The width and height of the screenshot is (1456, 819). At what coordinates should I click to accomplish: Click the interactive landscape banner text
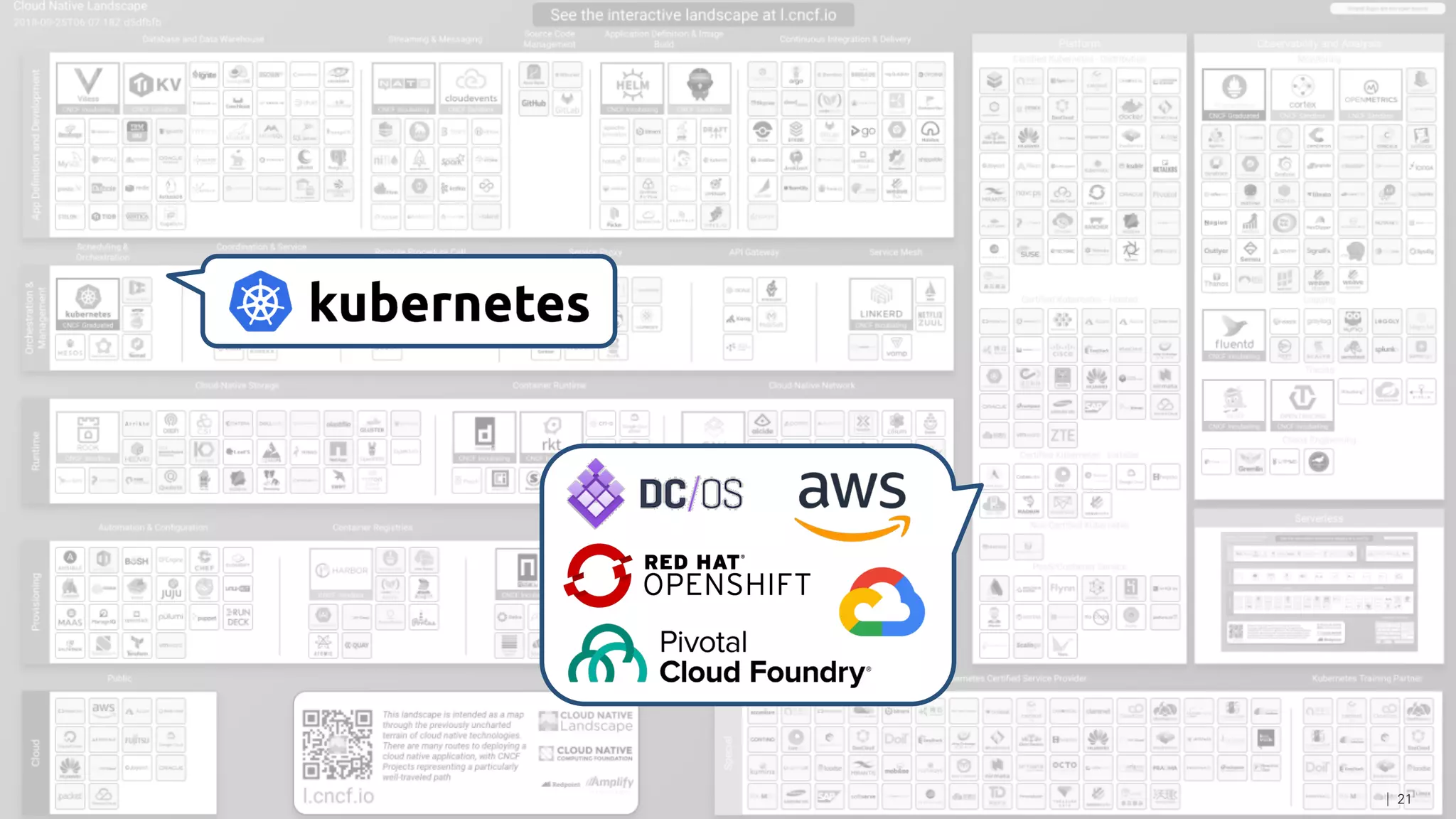[693, 15]
